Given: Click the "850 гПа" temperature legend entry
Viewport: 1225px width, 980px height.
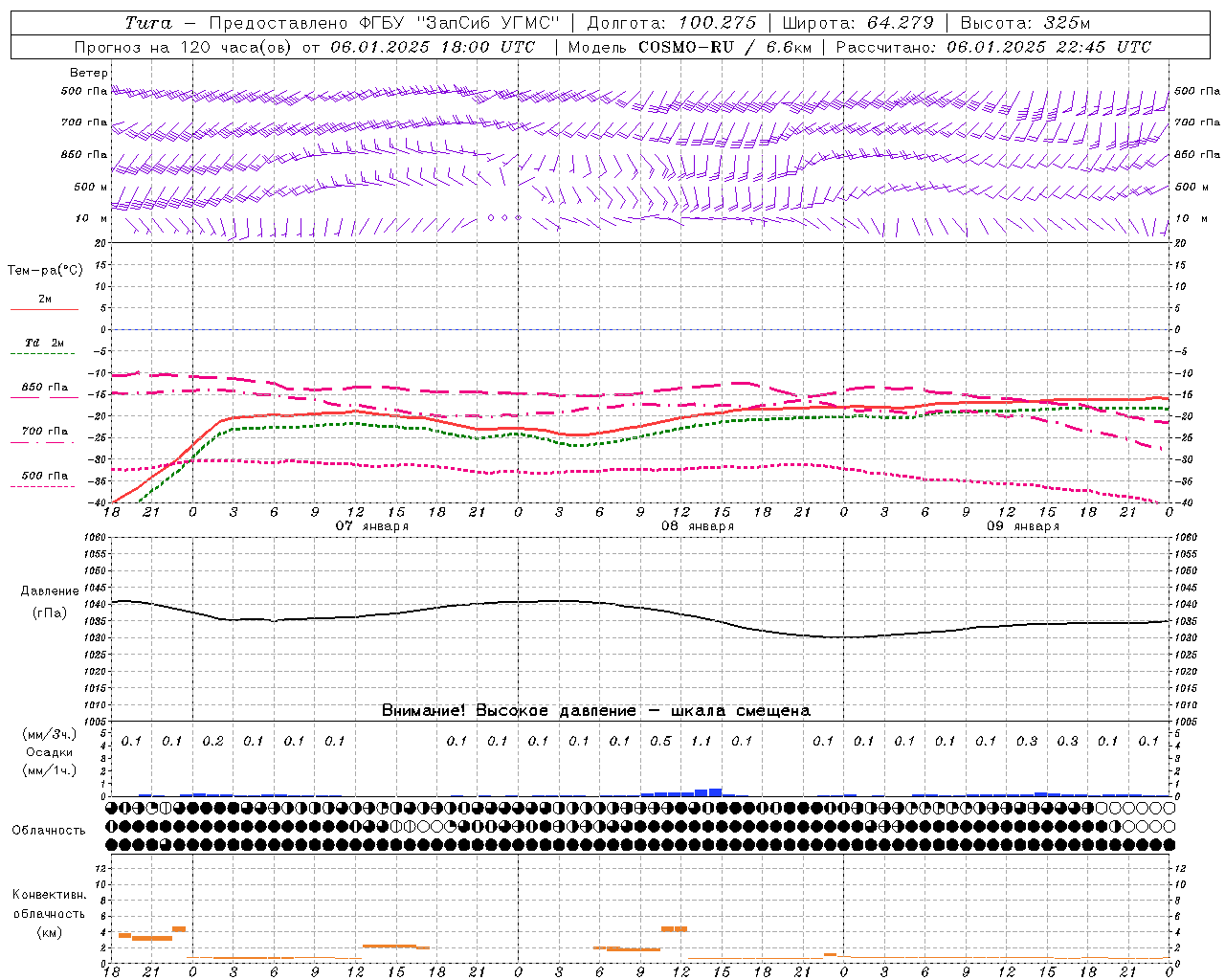Looking at the screenshot, I should (44, 387).
